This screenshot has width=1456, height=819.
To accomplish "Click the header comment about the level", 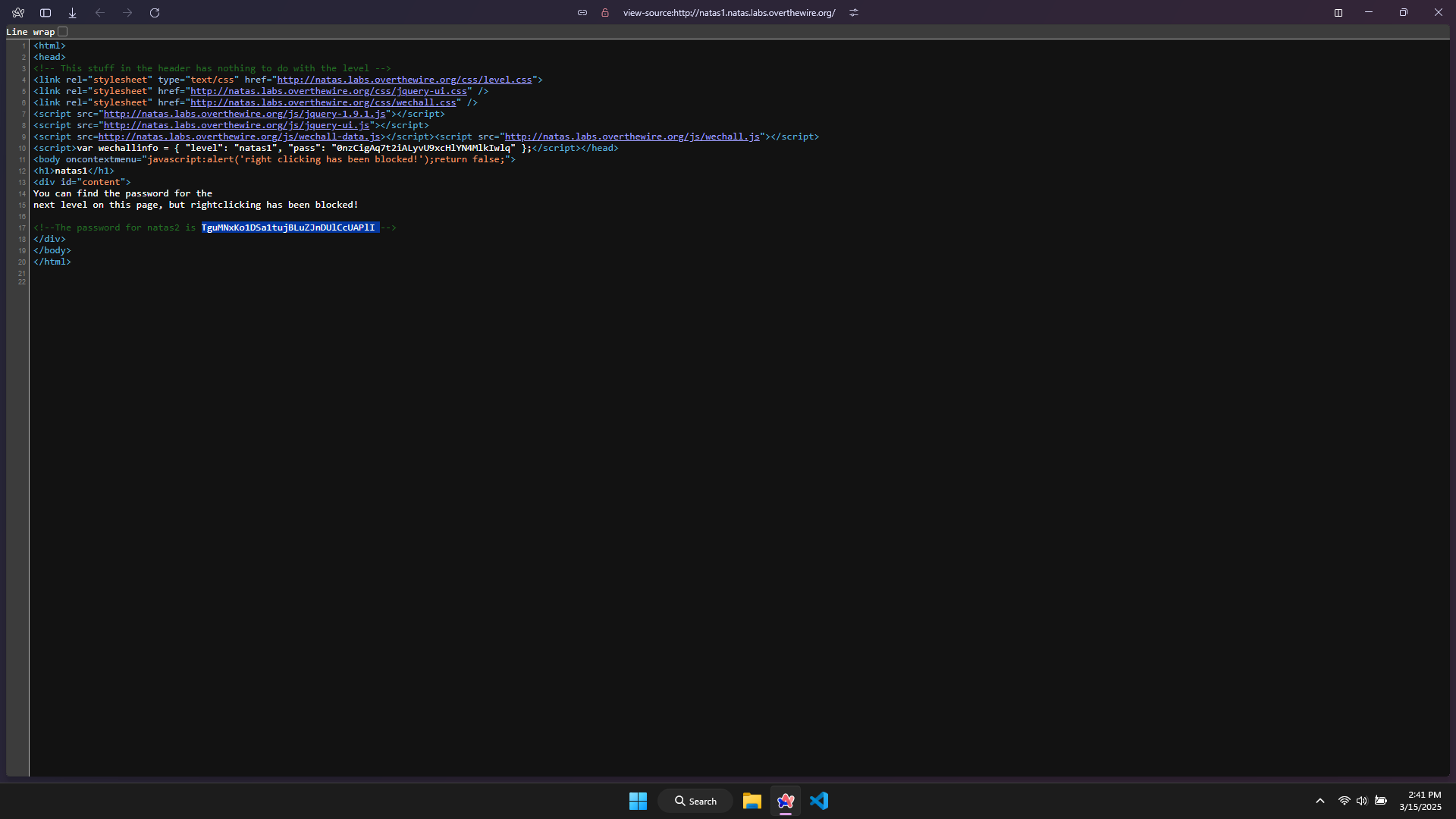I will 212,68.
